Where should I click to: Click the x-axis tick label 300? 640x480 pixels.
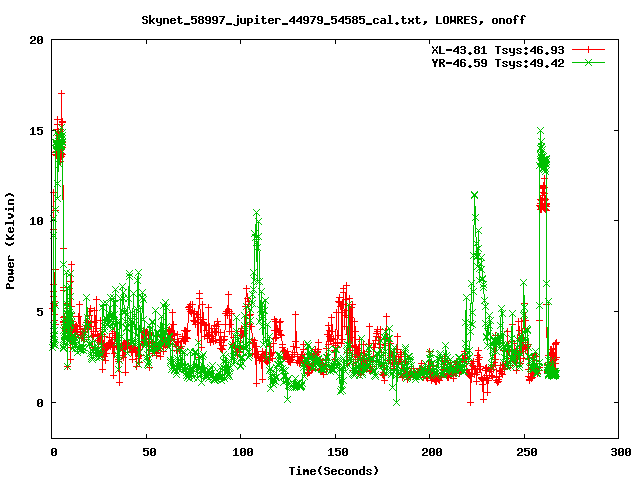621,452
